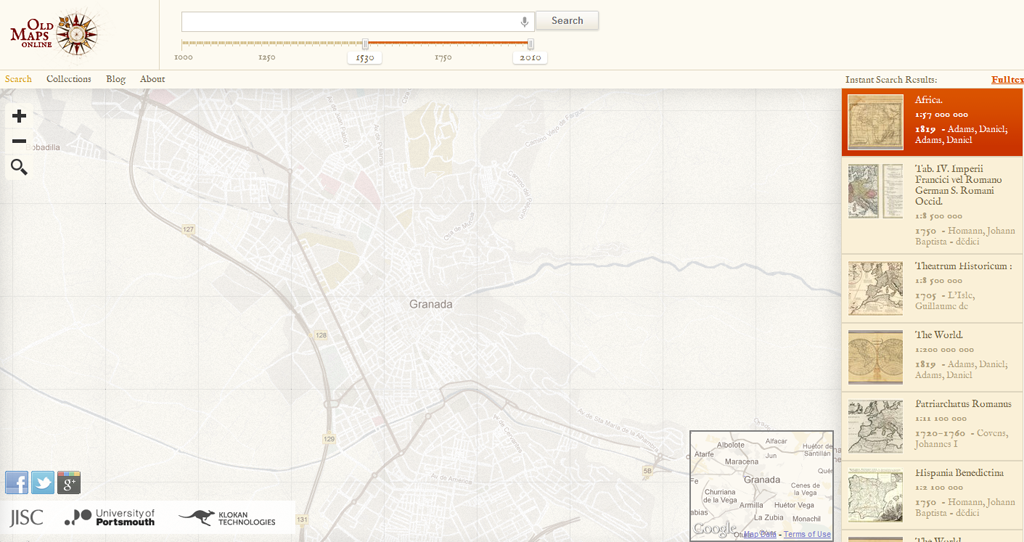Grab the 1530 start-year slider handle

(x=365, y=44)
